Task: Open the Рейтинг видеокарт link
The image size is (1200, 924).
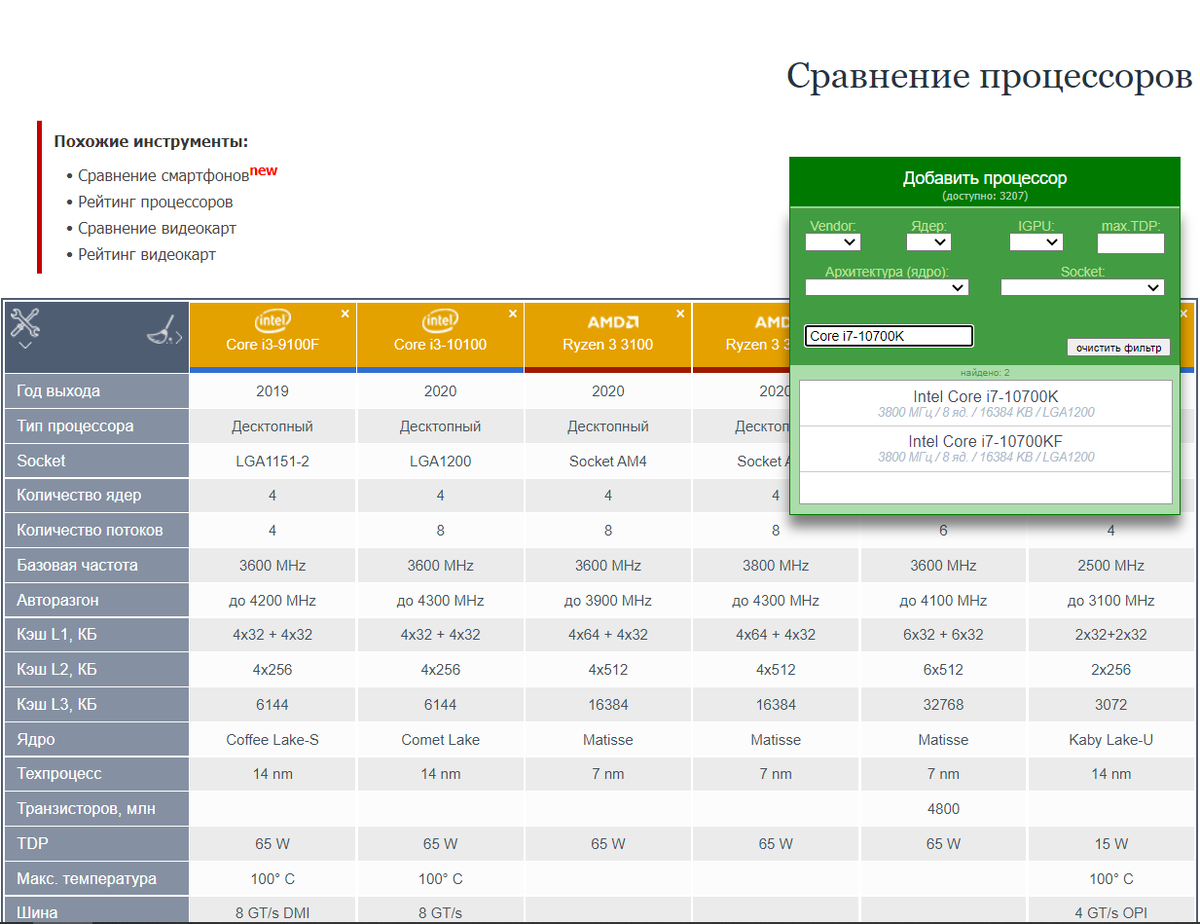Action: [147, 254]
